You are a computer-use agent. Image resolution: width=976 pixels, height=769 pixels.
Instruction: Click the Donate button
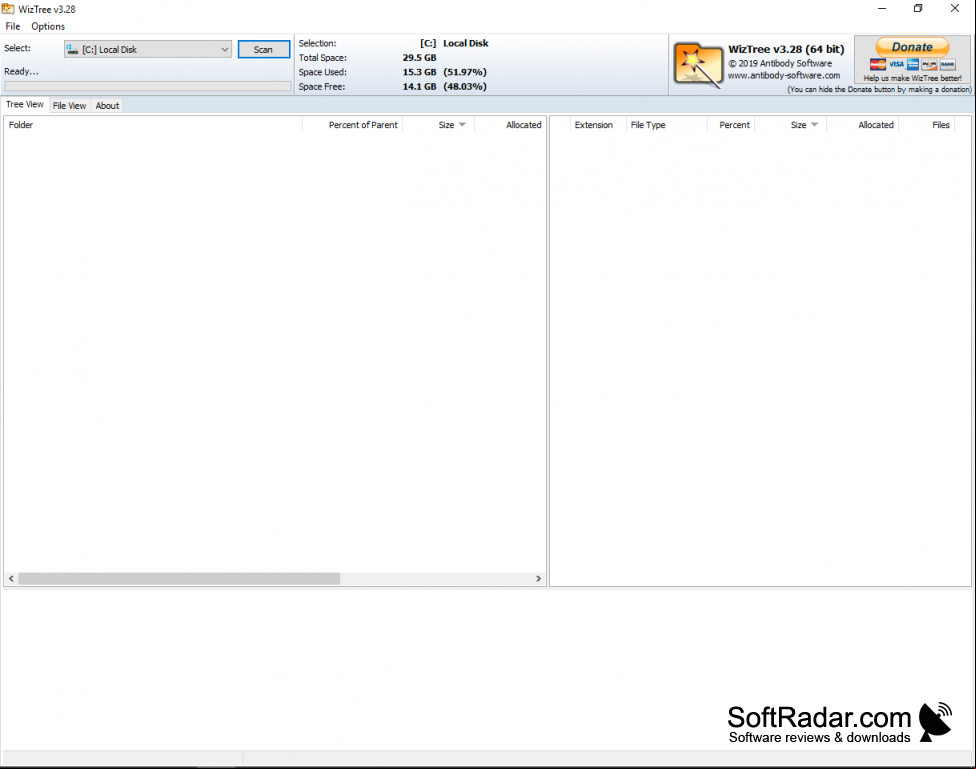[912, 47]
